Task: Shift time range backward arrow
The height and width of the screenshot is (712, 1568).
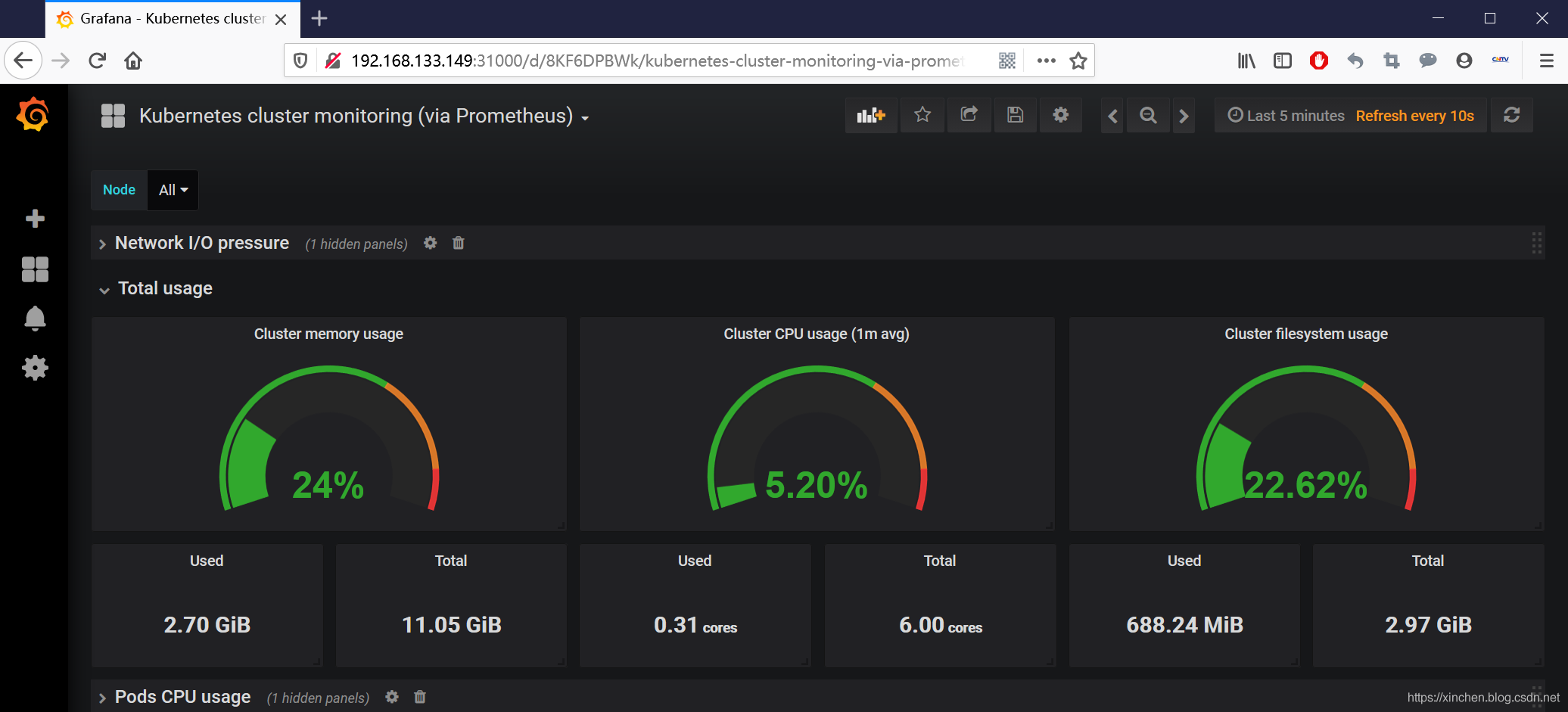Action: [x=1112, y=116]
